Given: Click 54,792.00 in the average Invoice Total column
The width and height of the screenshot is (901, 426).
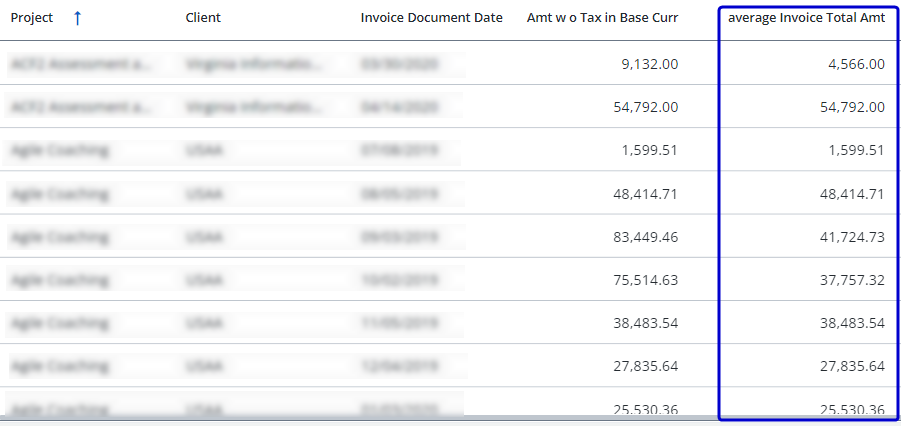Looking at the screenshot, I should (x=851, y=107).
